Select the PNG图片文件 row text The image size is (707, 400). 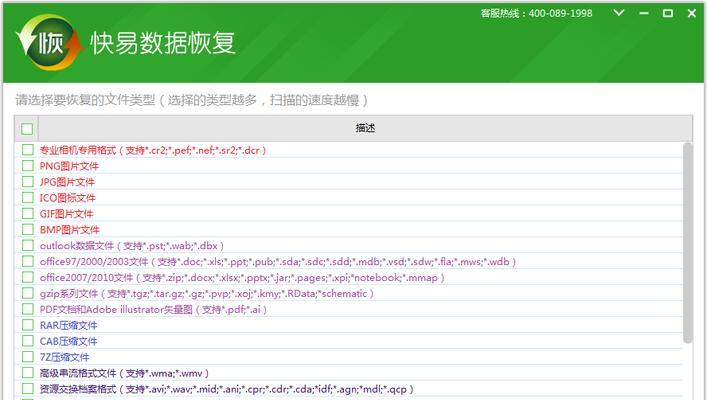[69, 166]
